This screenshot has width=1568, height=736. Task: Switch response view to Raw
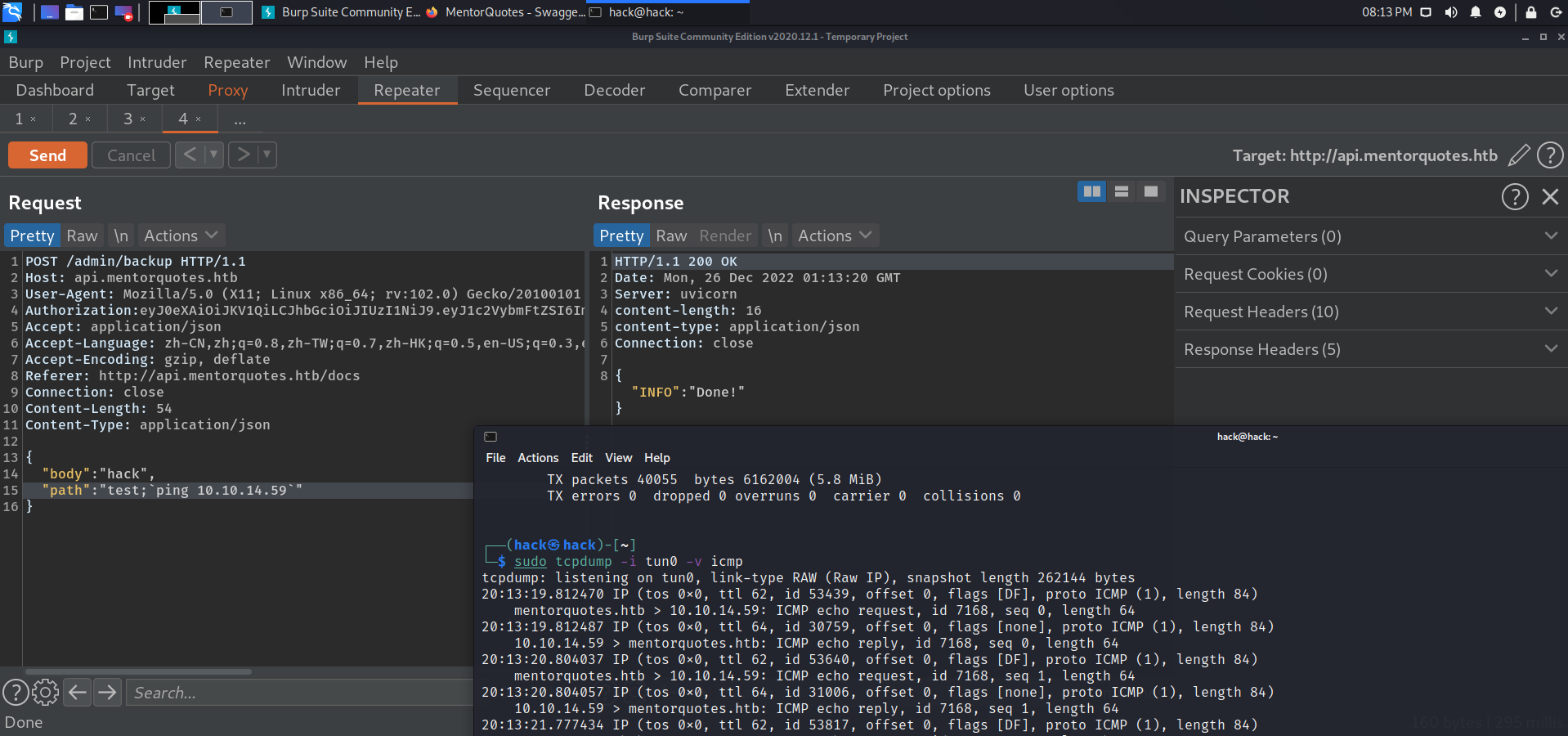(x=671, y=236)
